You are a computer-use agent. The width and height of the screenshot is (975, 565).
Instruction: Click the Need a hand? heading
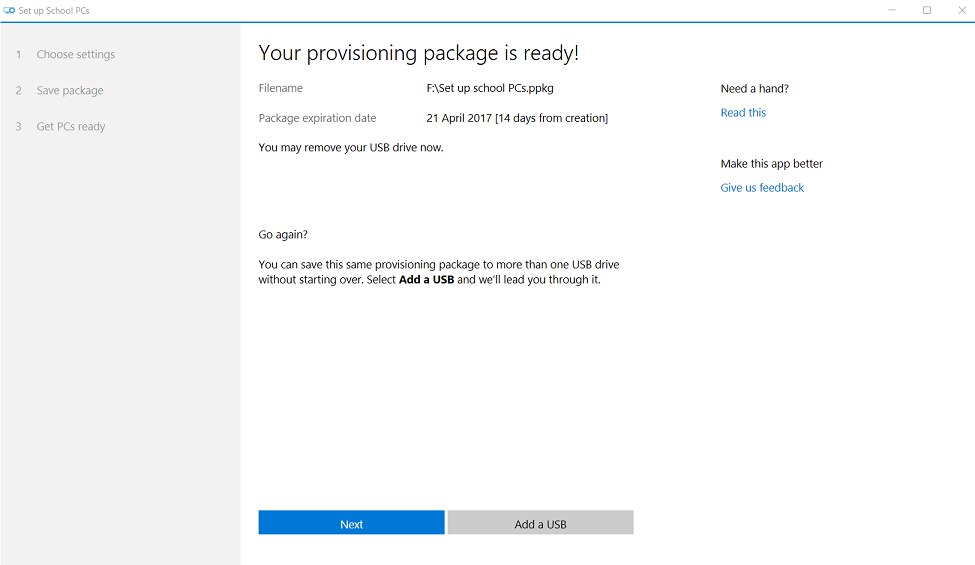click(754, 89)
